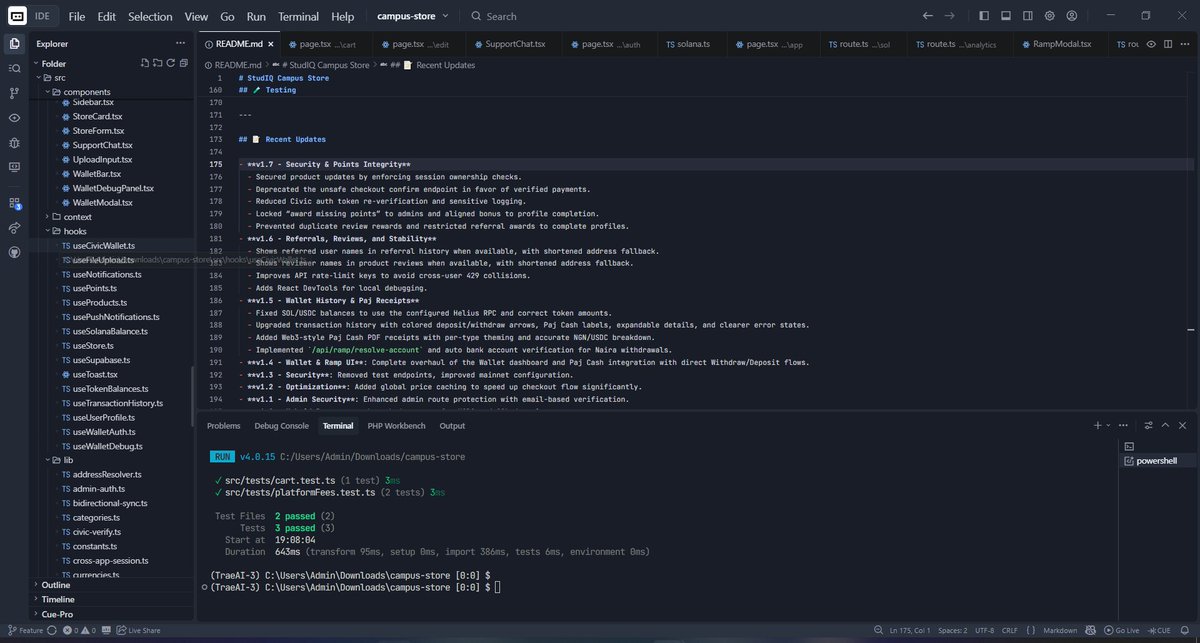Open the Run and Debug bug icon
Viewport: 1200px width, 643px height.
pos(14,143)
